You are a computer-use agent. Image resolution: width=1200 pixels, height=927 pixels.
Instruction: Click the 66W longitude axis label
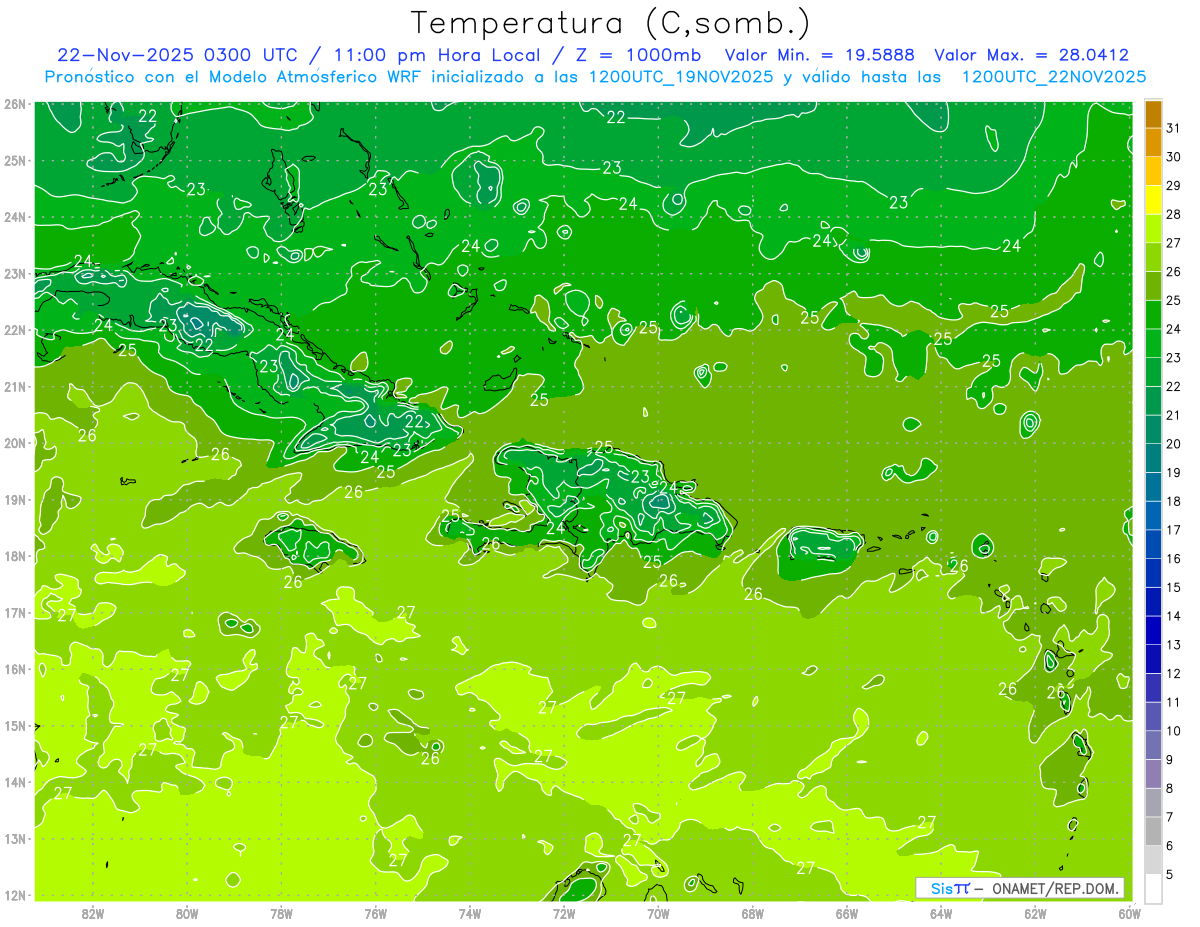(846, 913)
